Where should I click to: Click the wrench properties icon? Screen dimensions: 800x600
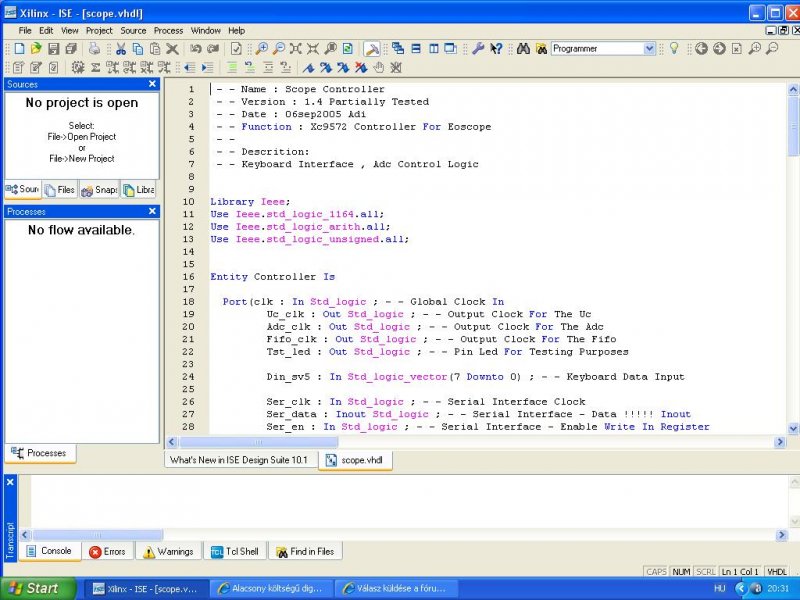(478, 48)
